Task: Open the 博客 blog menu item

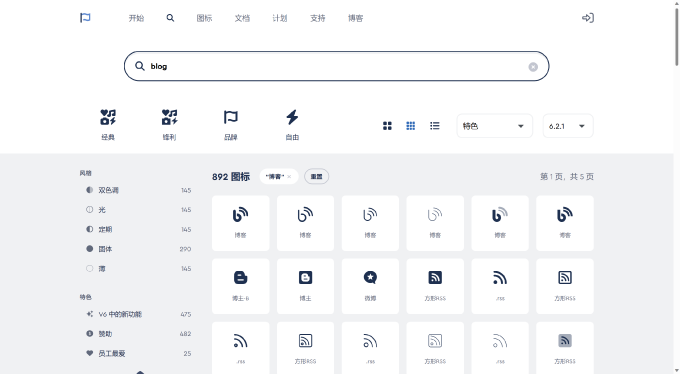Action: [x=356, y=18]
